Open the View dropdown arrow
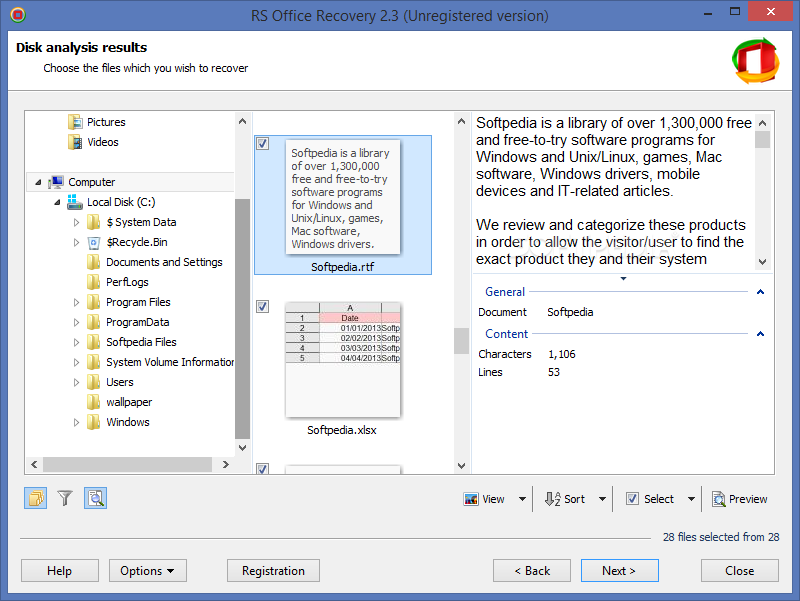The height and width of the screenshot is (601, 800). click(x=522, y=499)
